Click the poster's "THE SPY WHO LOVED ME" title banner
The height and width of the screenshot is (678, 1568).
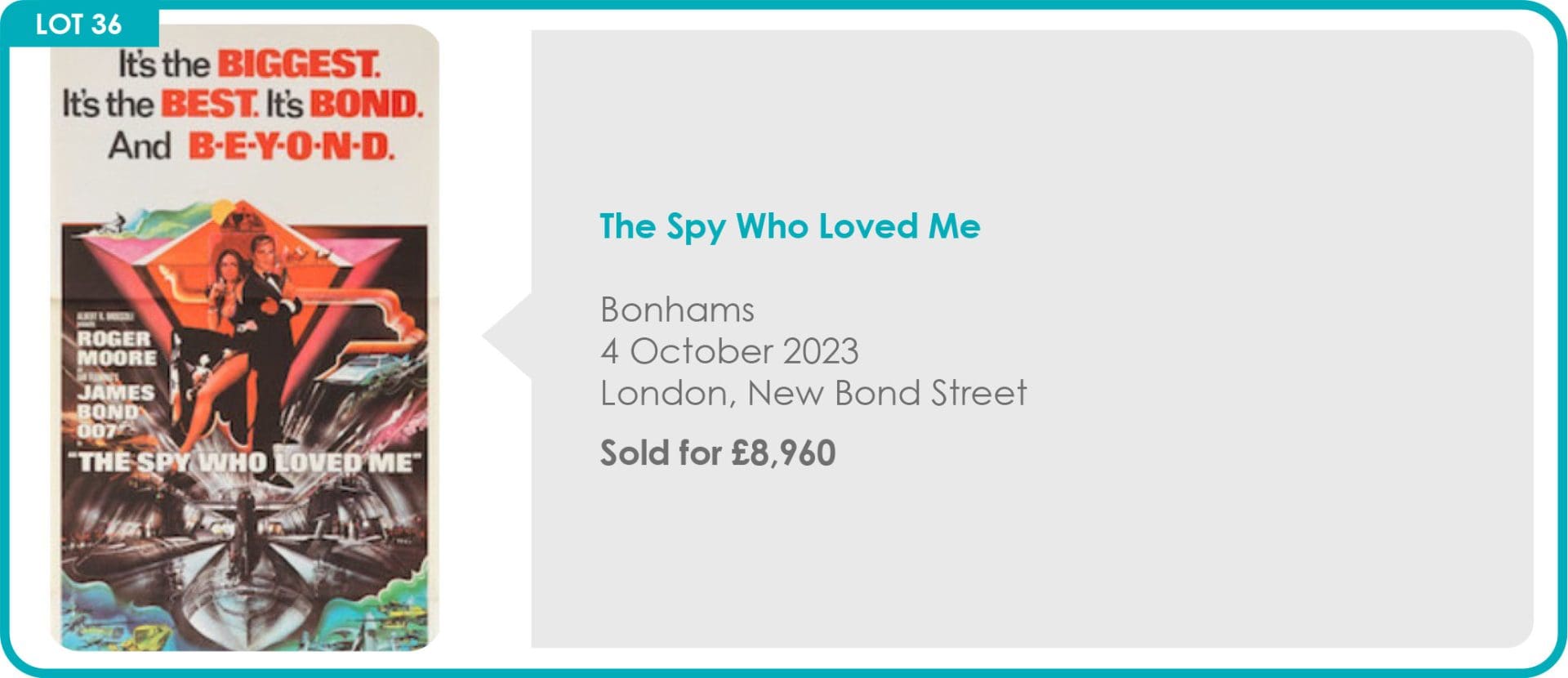pyautogui.click(x=245, y=462)
